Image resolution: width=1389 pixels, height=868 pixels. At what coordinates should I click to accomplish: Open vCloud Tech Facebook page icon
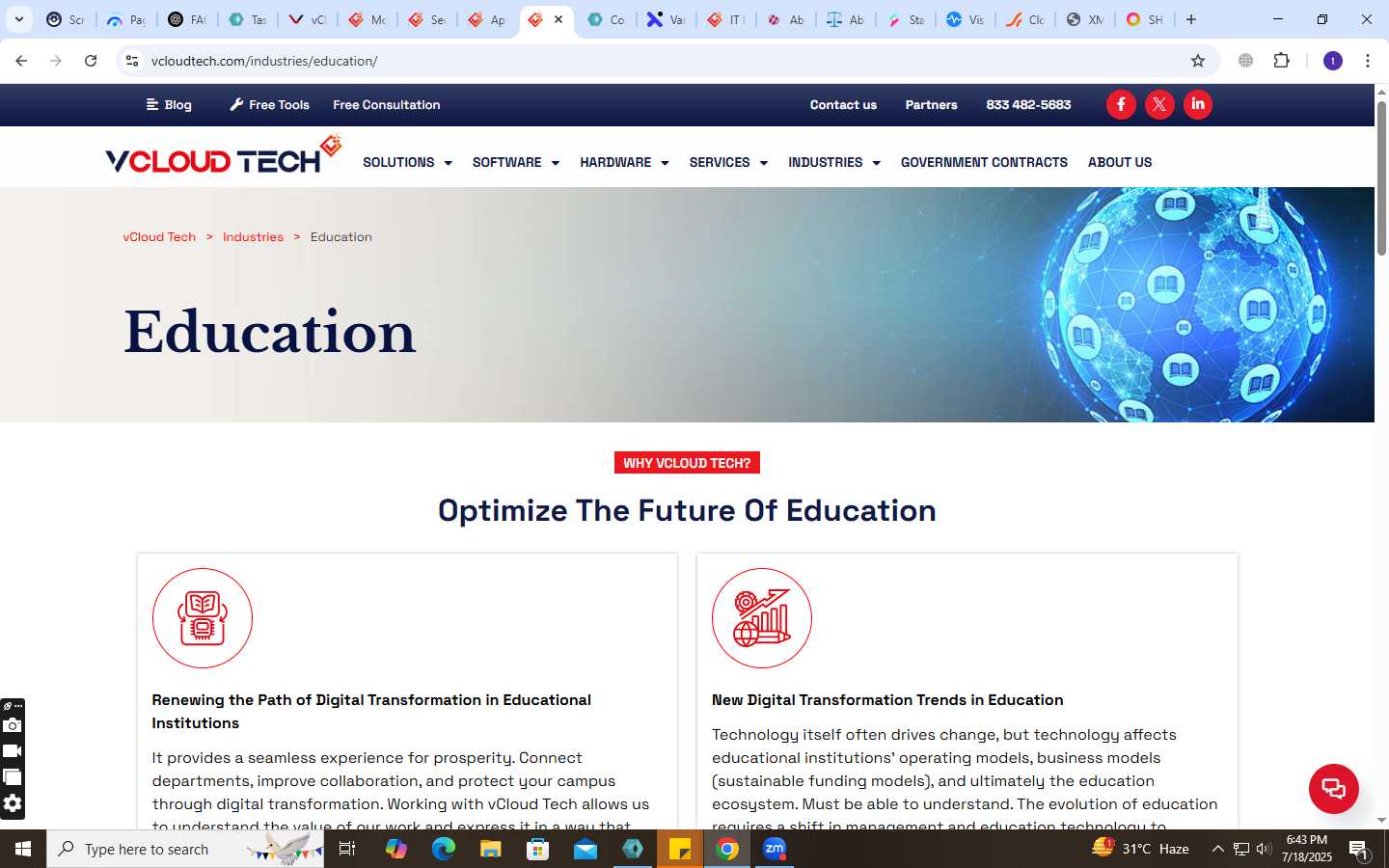tap(1121, 104)
